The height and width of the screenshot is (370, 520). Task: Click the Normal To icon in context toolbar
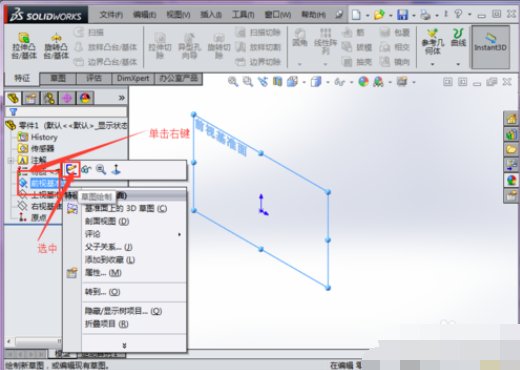[x=116, y=170]
